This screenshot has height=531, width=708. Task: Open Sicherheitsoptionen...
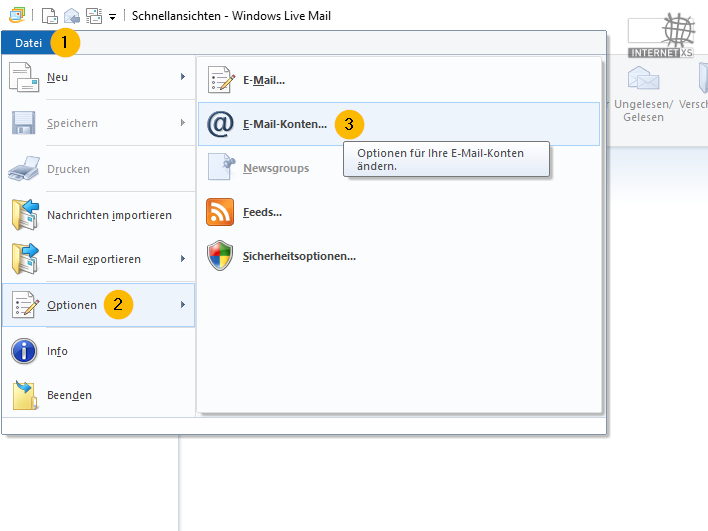click(399, 256)
